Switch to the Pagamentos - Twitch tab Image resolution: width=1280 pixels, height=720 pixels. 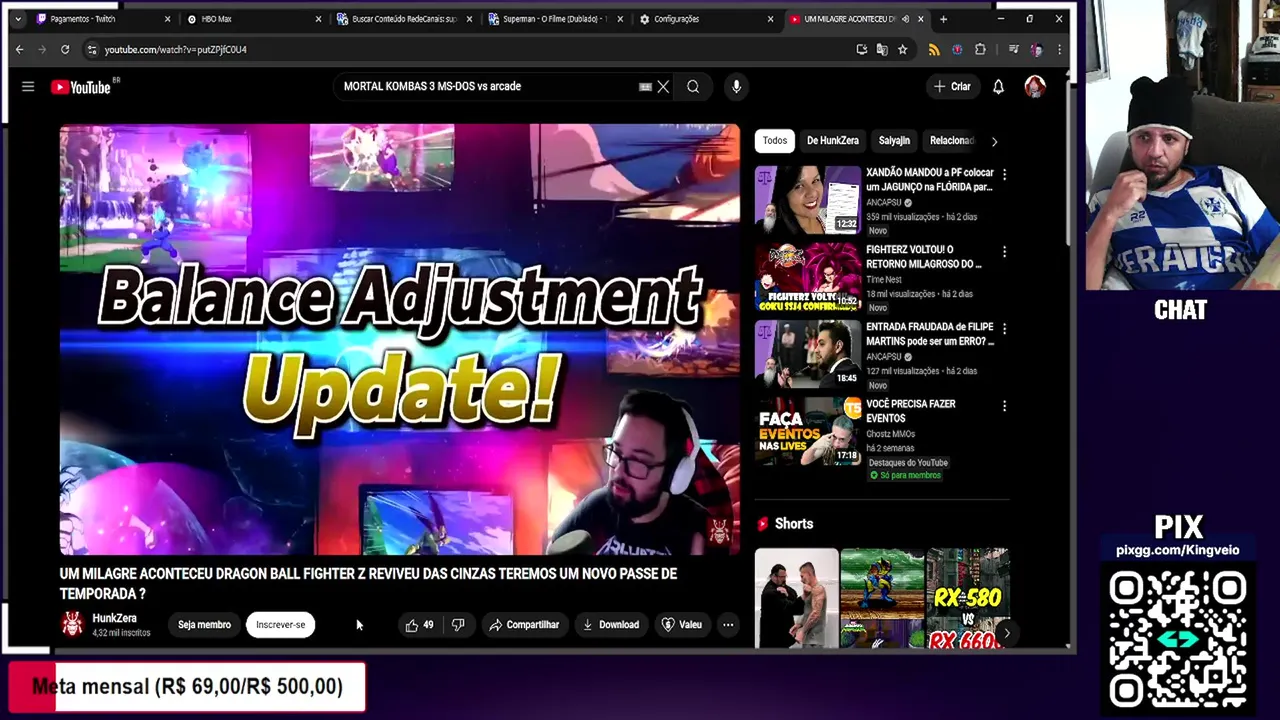tap(104, 19)
